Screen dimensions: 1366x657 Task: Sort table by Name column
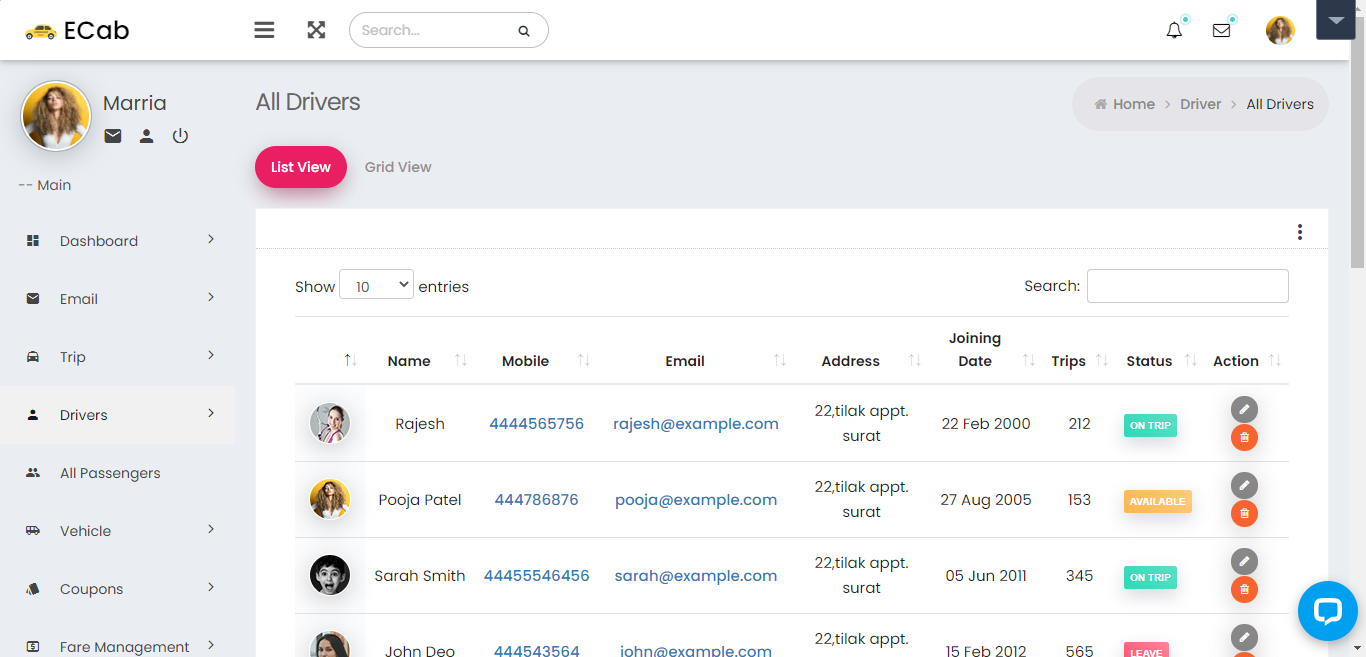[x=409, y=361]
